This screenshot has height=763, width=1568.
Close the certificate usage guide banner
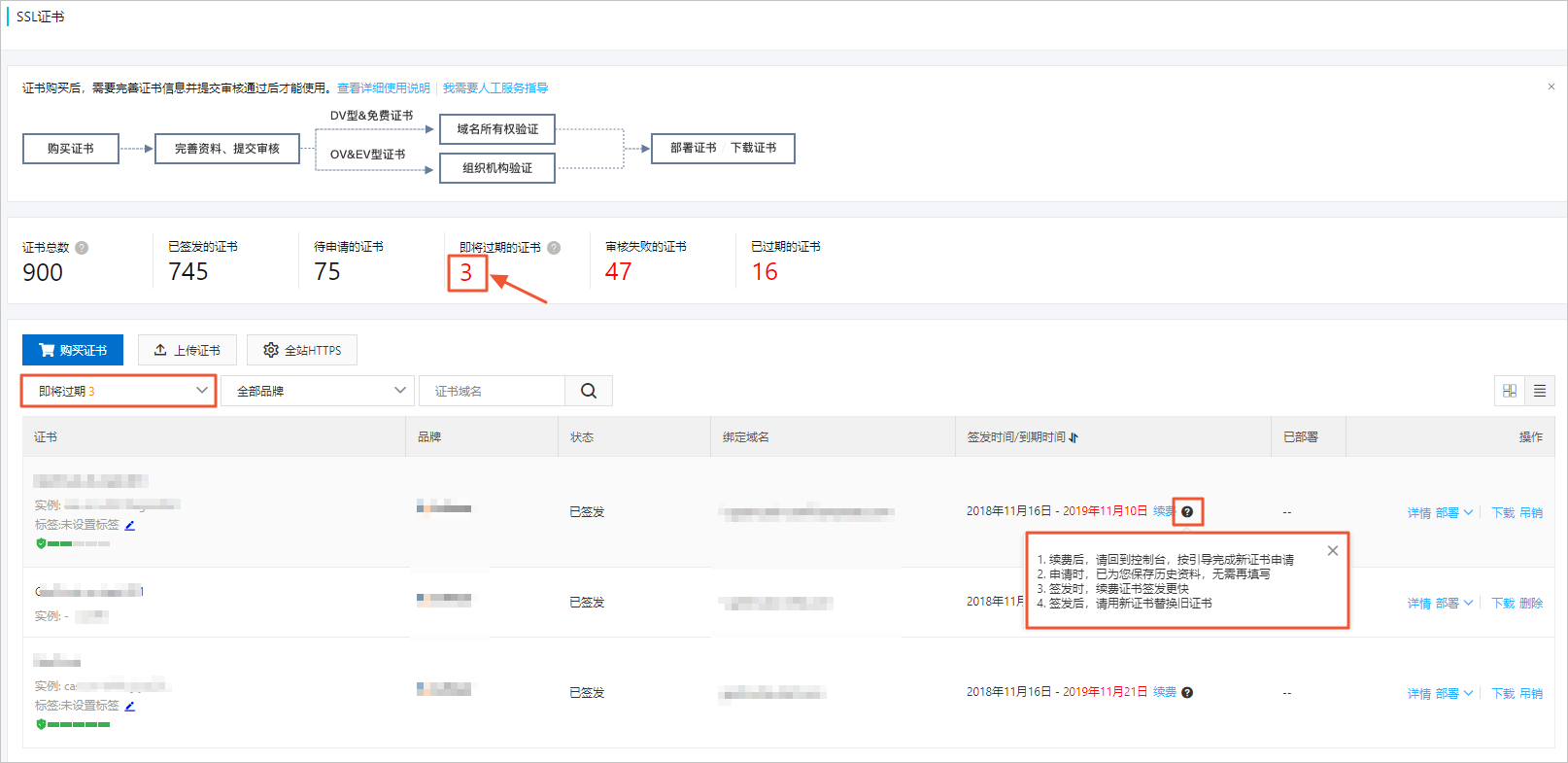(x=1551, y=87)
